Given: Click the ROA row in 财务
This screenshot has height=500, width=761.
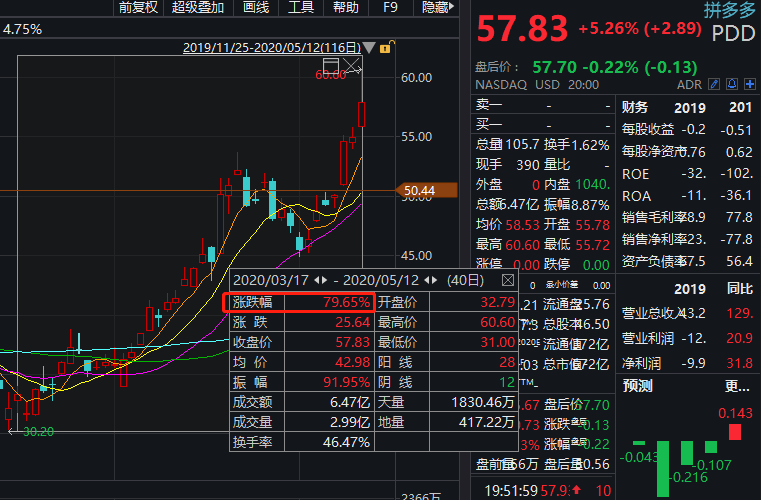Looking at the screenshot, I should pyautogui.click(x=687, y=196).
